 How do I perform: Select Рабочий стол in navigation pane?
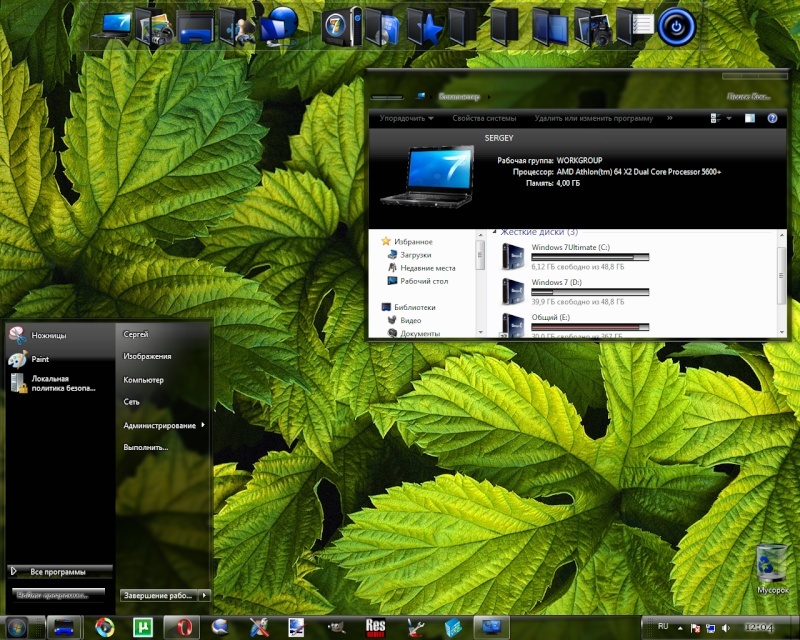click(x=418, y=281)
